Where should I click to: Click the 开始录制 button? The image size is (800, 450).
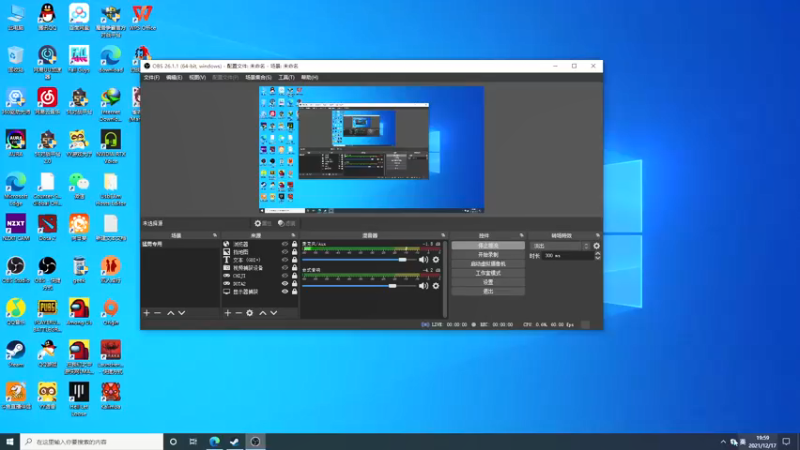click(x=488, y=255)
